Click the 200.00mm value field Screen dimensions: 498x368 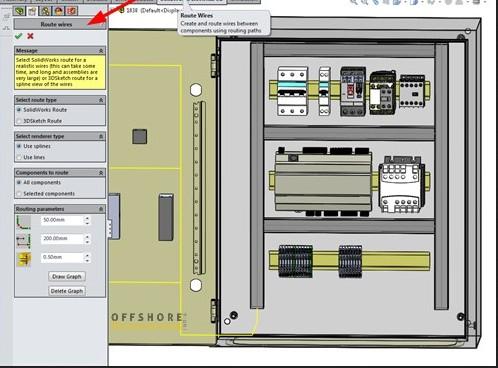(62, 238)
